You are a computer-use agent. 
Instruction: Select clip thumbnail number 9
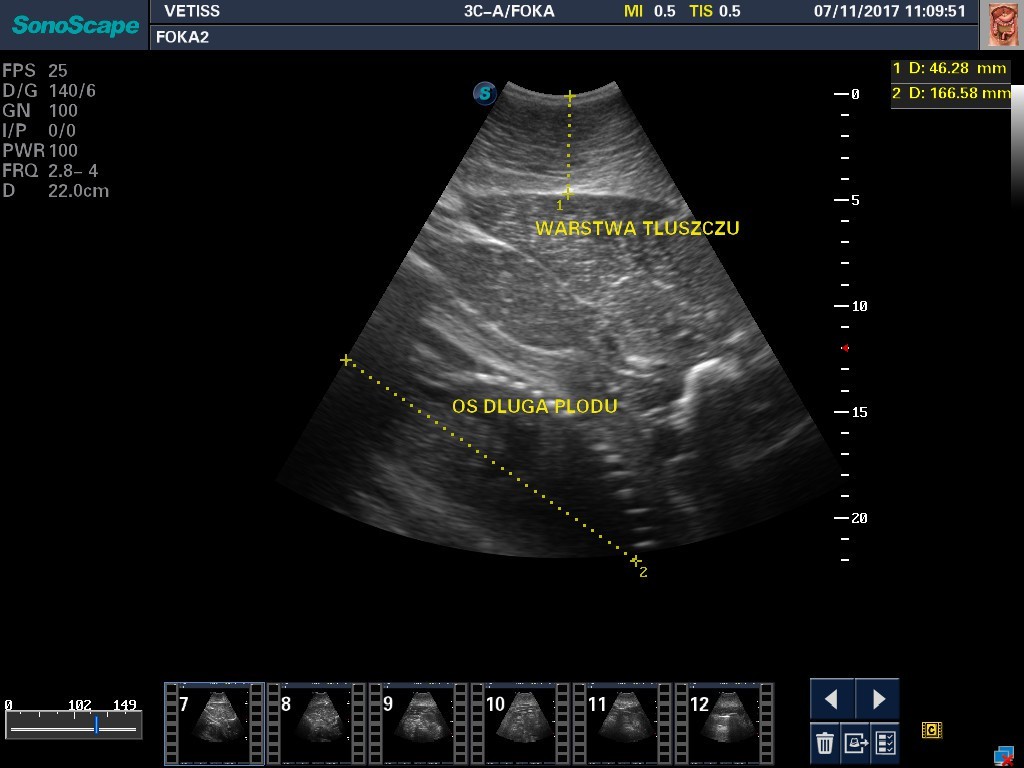tap(418, 712)
